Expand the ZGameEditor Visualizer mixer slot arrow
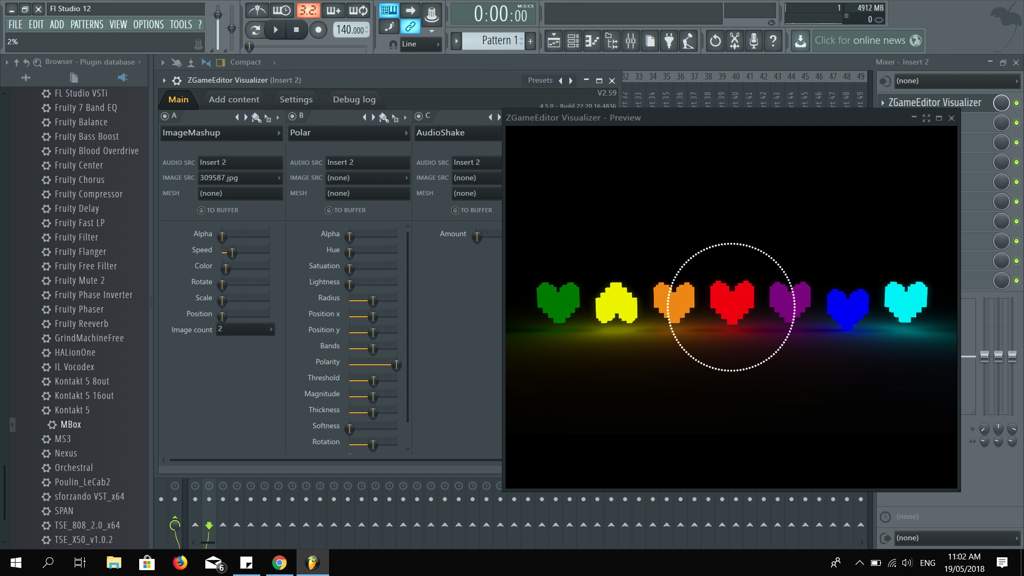Viewport: 1024px width, 576px height. (883, 103)
